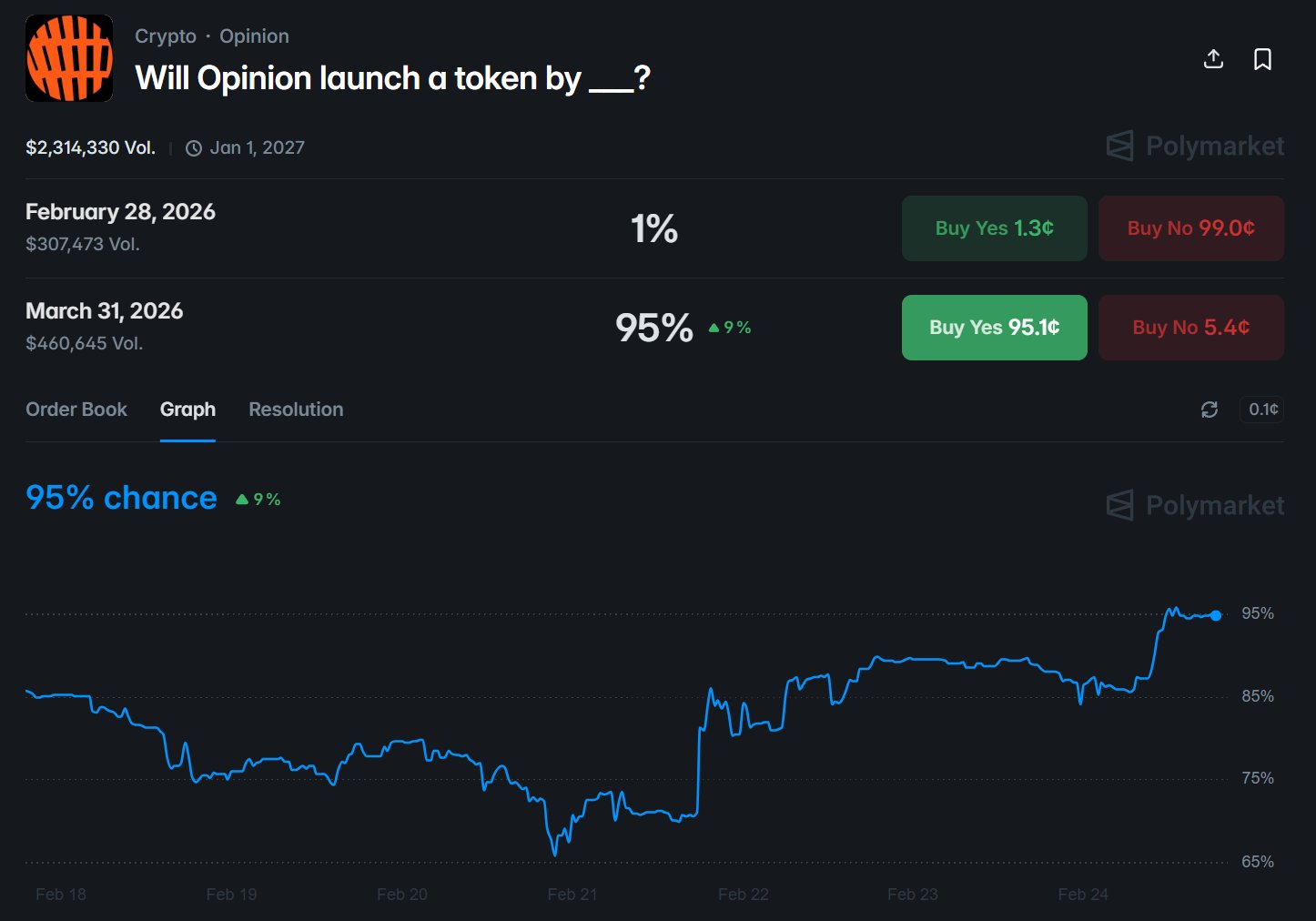
Task: Open the Resolution tab
Action: [x=296, y=410]
